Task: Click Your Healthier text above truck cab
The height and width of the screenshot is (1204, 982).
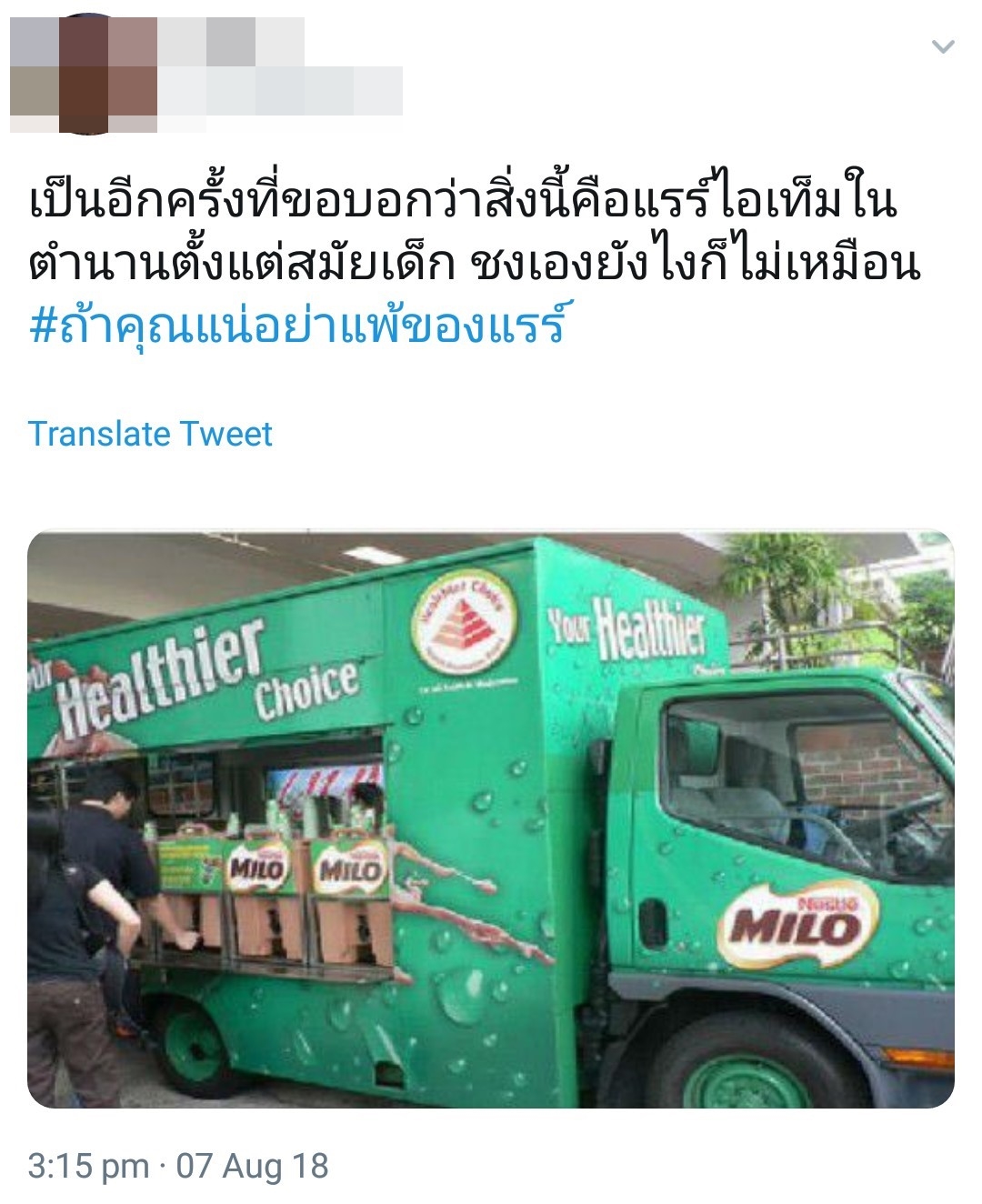Action: coord(626,627)
